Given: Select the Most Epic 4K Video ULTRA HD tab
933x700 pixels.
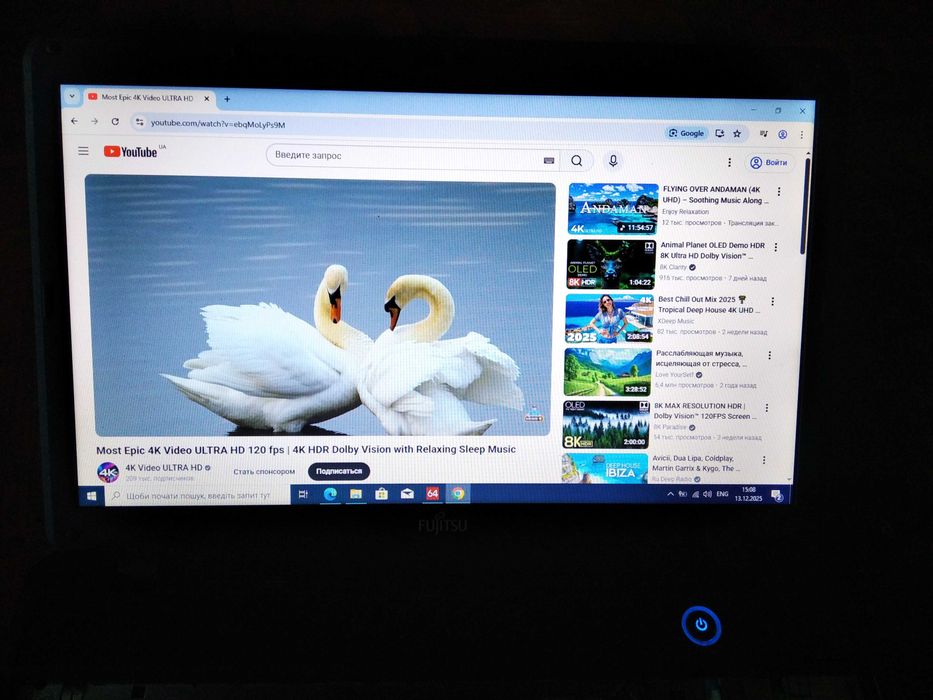Looking at the screenshot, I should (148, 98).
